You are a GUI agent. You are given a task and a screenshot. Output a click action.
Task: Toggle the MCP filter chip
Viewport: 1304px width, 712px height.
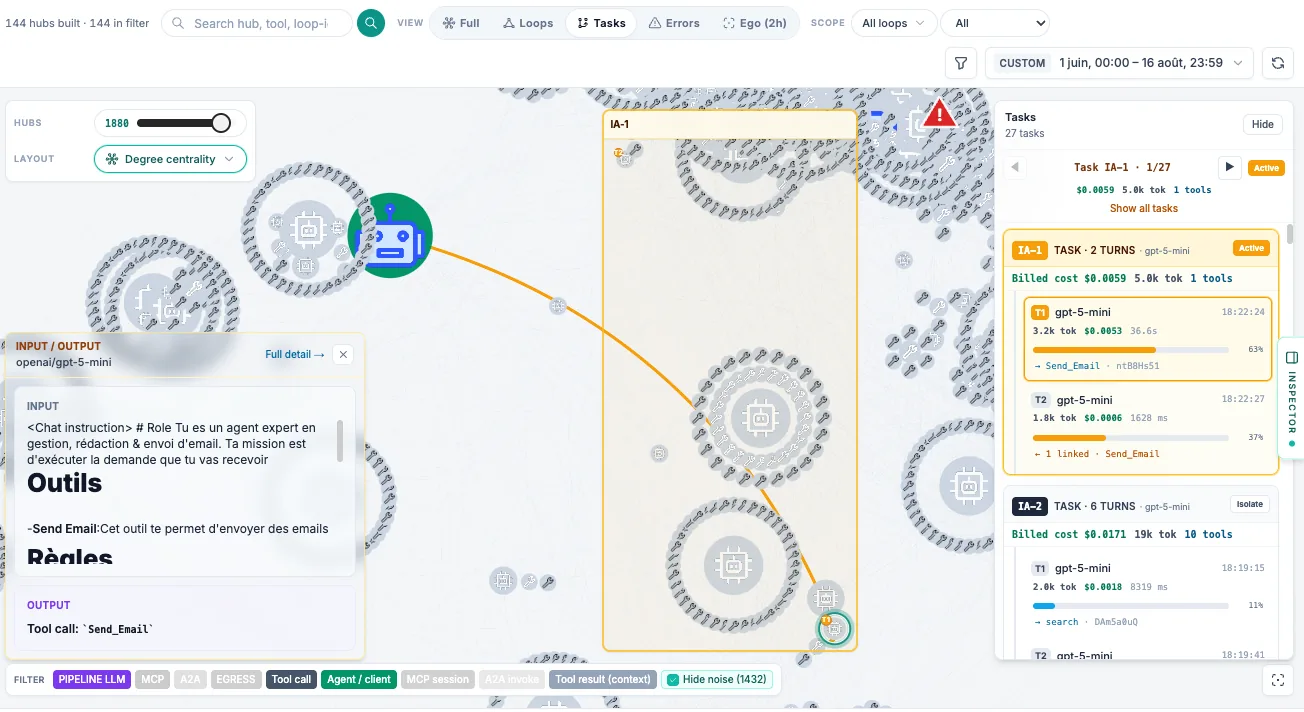click(153, 680)
